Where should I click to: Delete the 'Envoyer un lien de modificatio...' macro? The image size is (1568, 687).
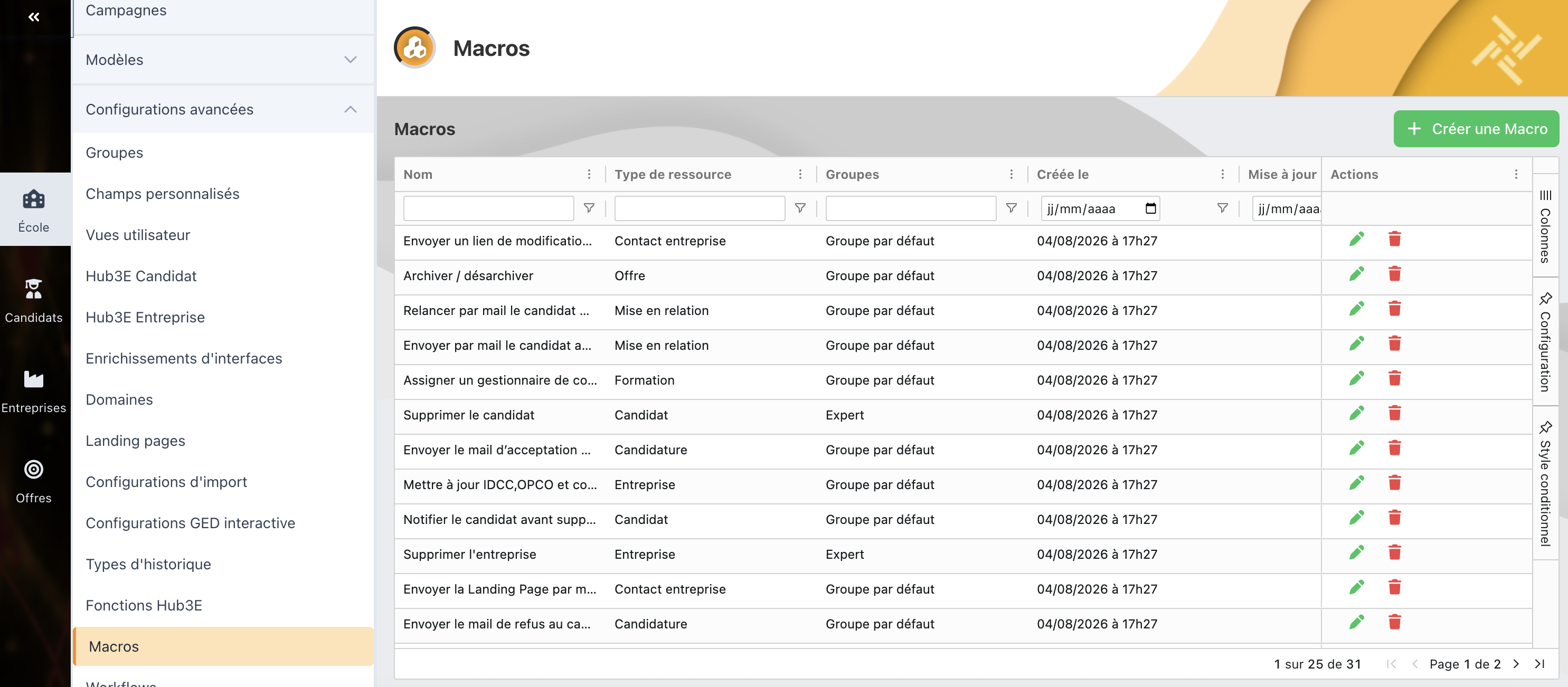click(1394, 240)
